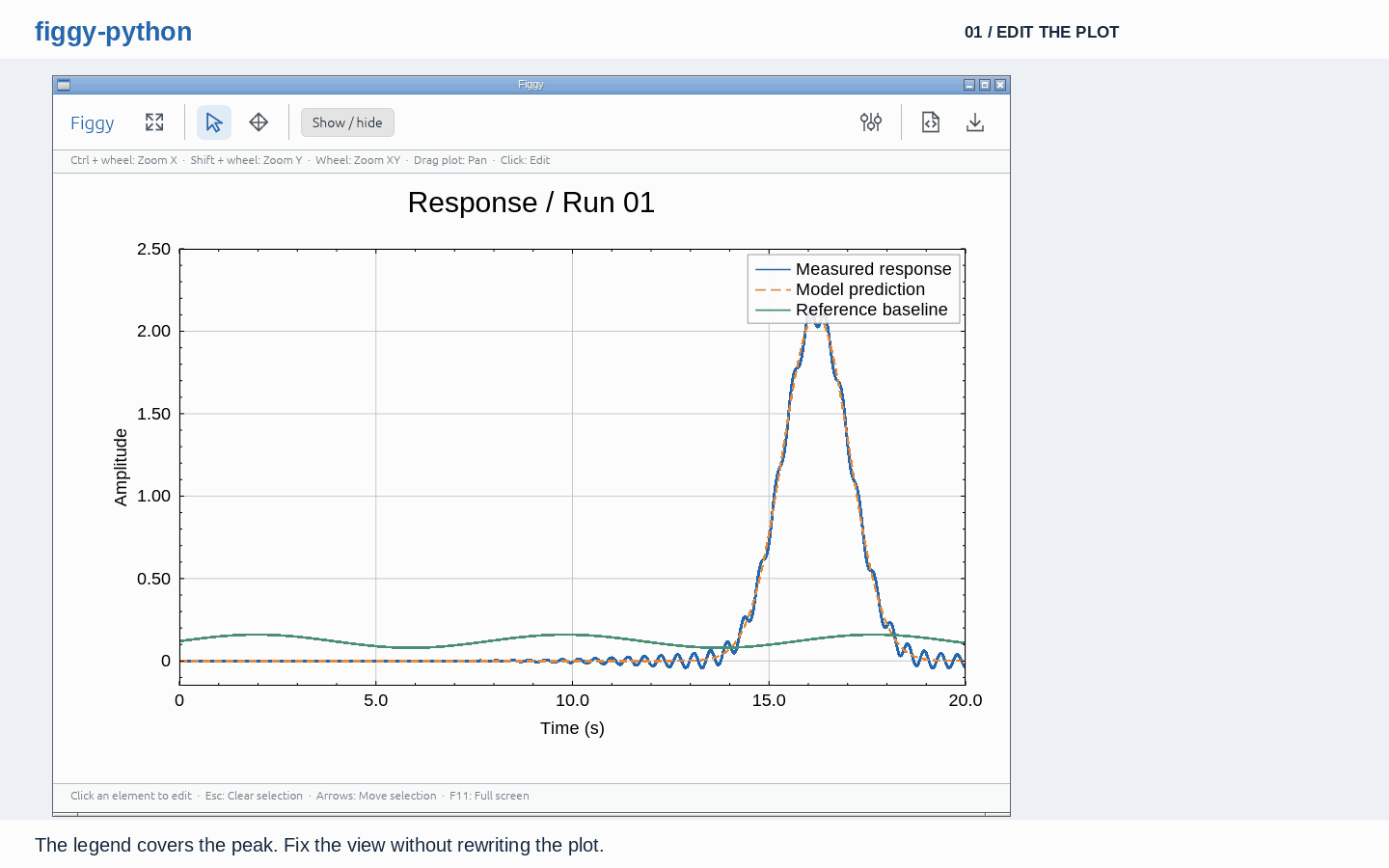
Task: Open the code file export icon
Action: tap(931, 122)
